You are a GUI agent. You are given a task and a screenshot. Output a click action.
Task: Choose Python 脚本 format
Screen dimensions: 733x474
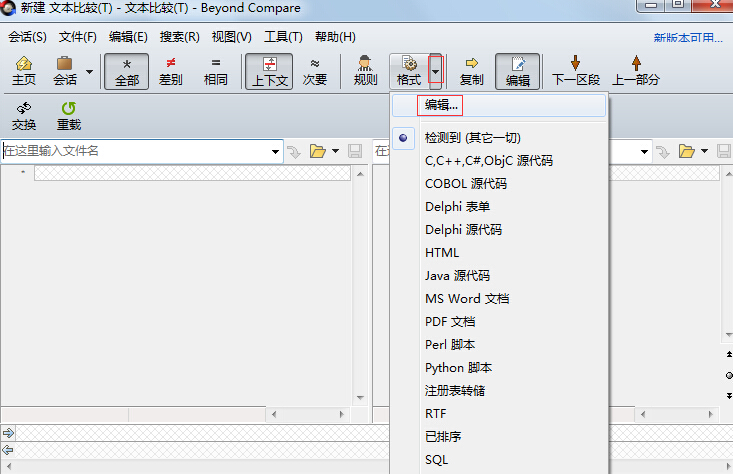[499, 367]
